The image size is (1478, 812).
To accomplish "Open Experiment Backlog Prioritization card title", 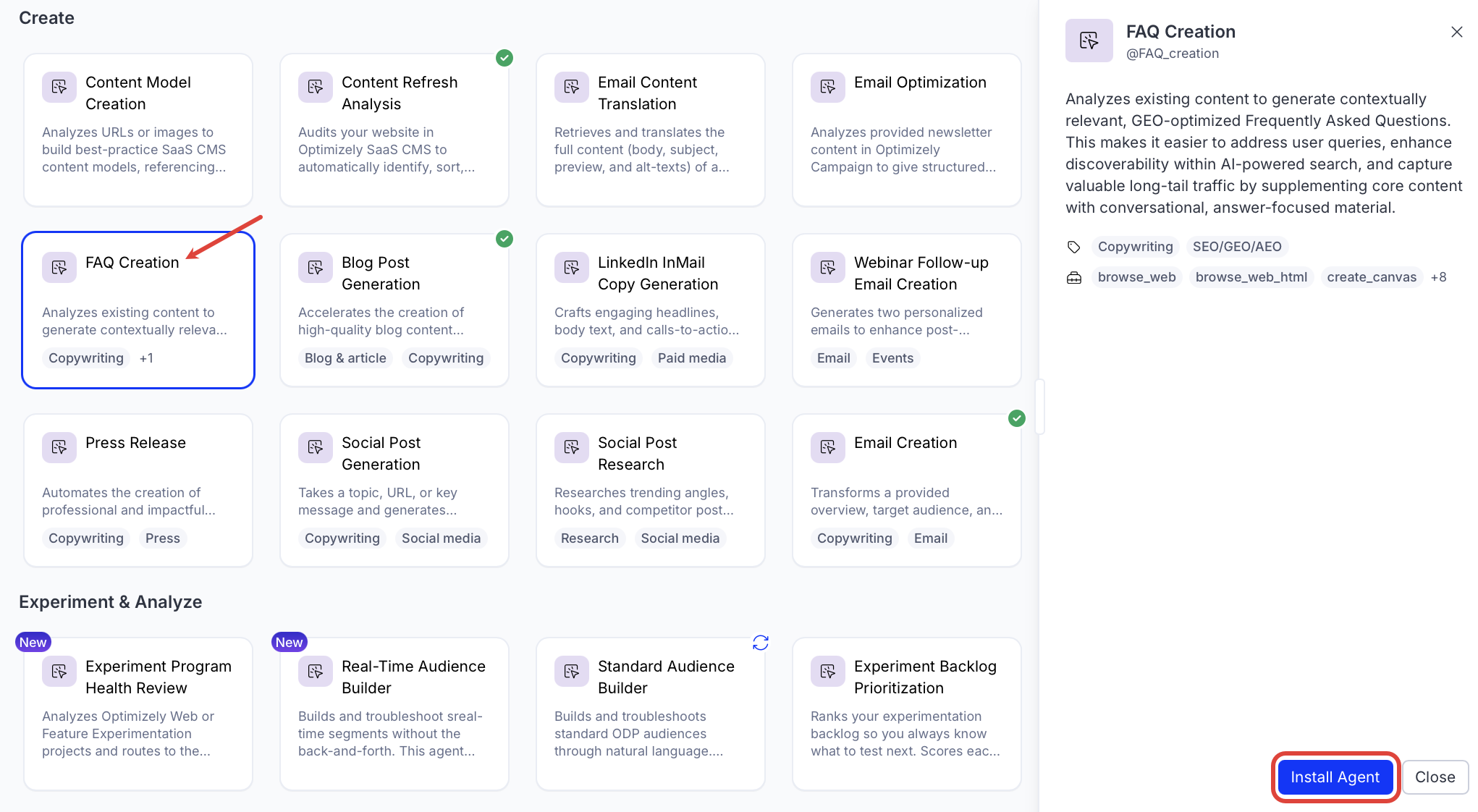I will click(x=925, y=677).
